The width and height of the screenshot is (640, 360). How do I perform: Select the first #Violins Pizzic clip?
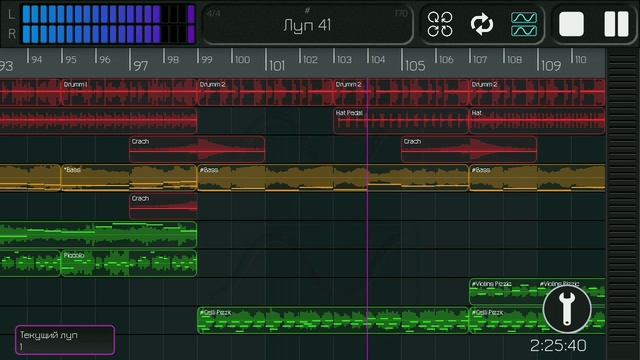tap(503, 292)
